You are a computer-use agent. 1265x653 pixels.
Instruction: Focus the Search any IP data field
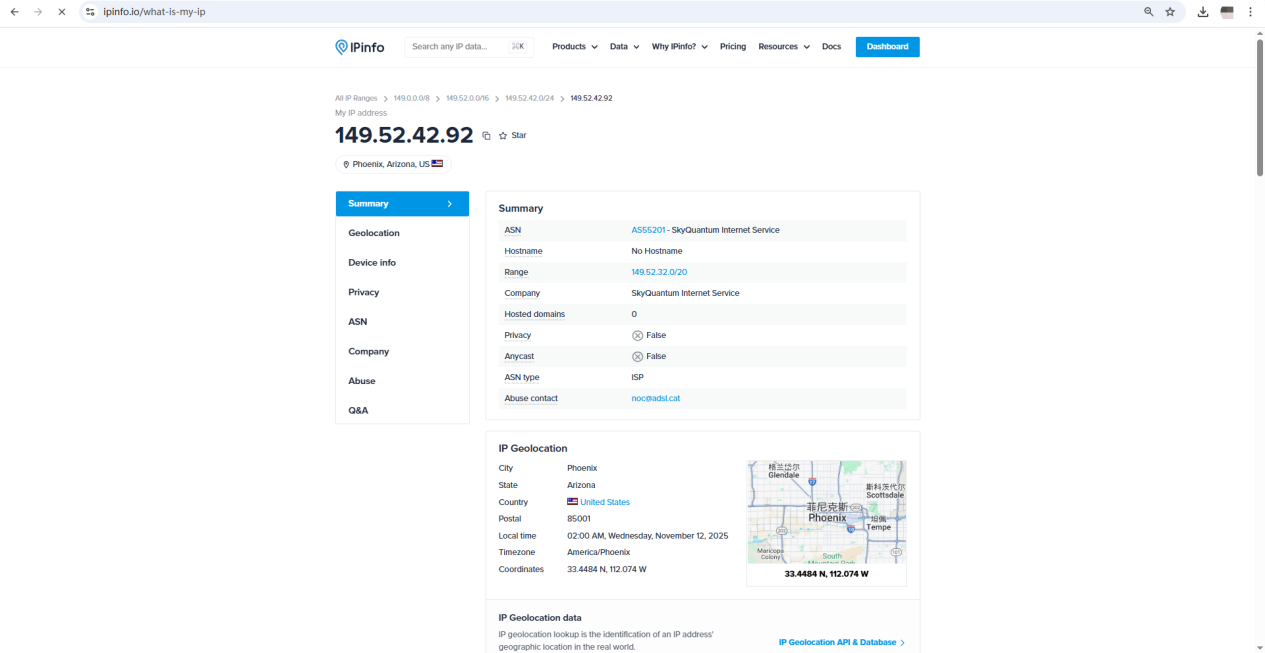click(x=460, y=47)
